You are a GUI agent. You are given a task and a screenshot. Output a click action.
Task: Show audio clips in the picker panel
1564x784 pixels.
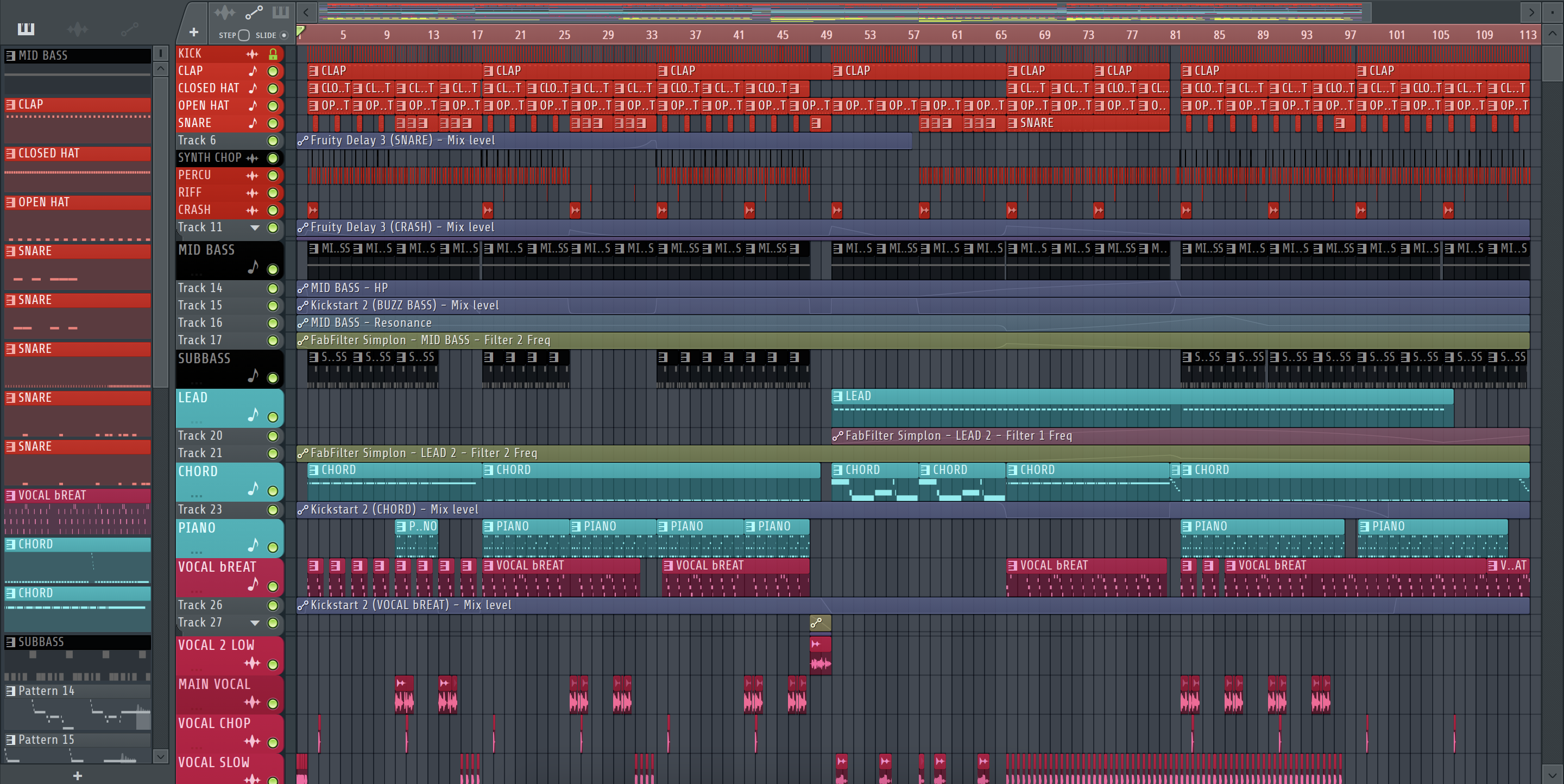coord(77,29)
